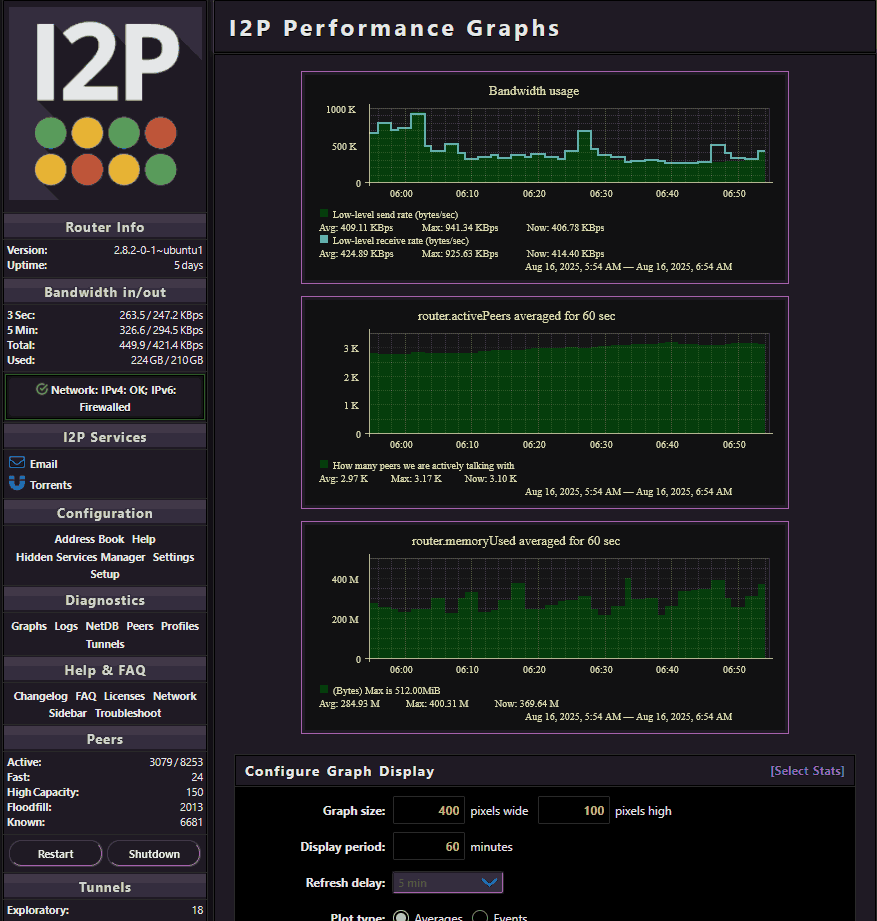Click the Diagnostics section header

[105, 600]
